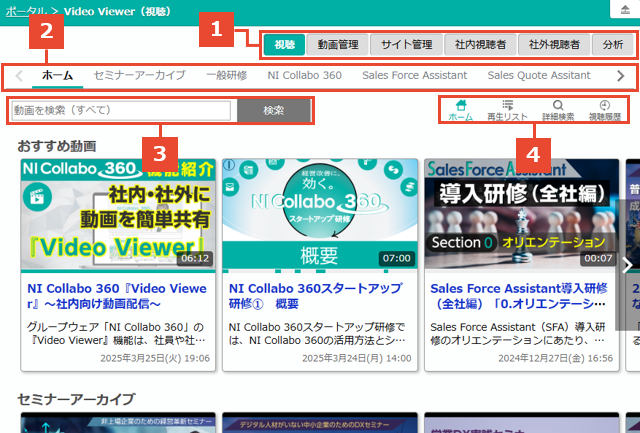Open the Video Viewer 機能紹介 thumbnail

point(118,215)
